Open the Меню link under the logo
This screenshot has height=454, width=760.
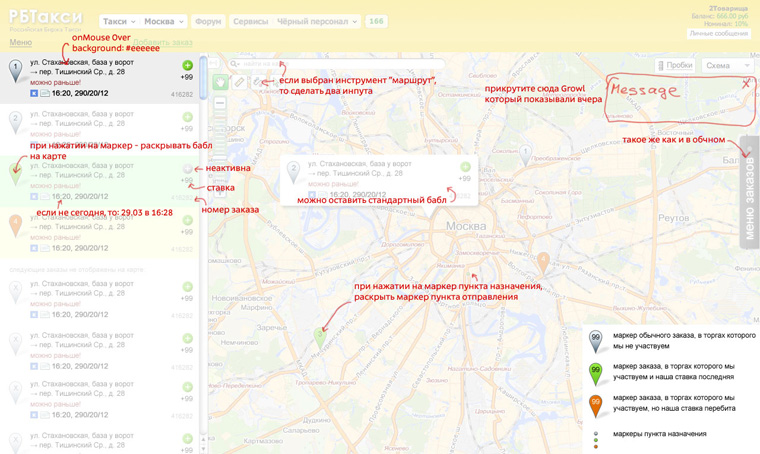click(x=20, y=42)
